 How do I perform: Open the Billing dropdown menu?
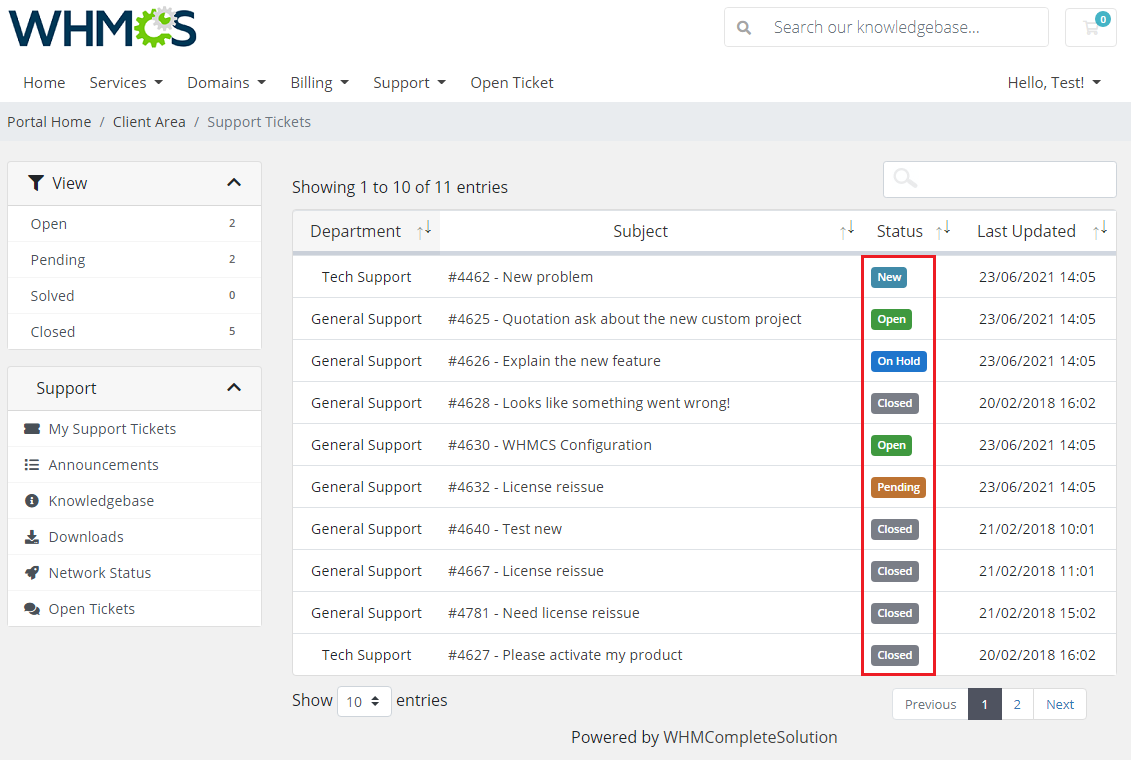pos(320,83)
